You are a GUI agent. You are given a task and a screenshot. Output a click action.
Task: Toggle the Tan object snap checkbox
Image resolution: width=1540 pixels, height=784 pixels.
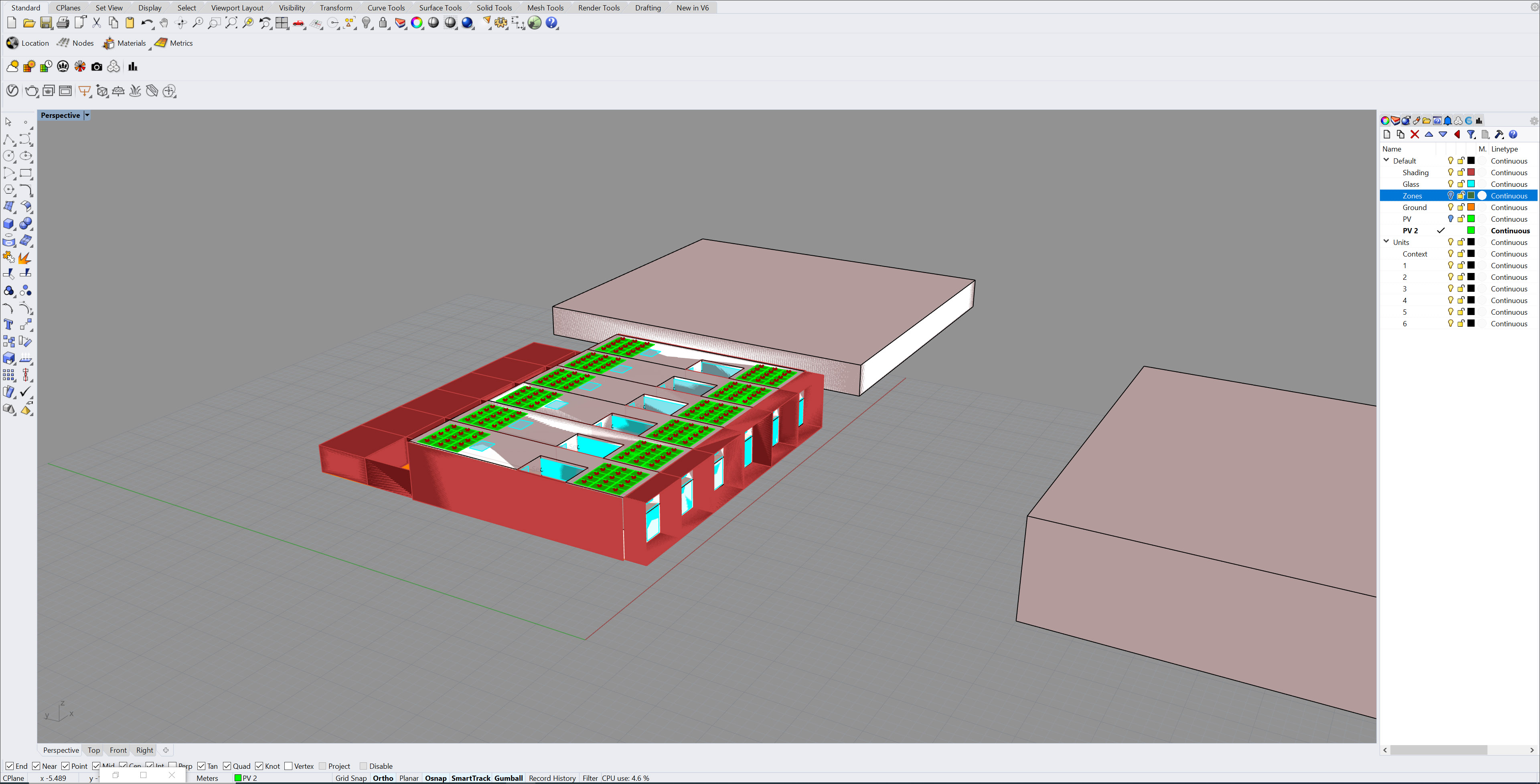click(201, 766)
